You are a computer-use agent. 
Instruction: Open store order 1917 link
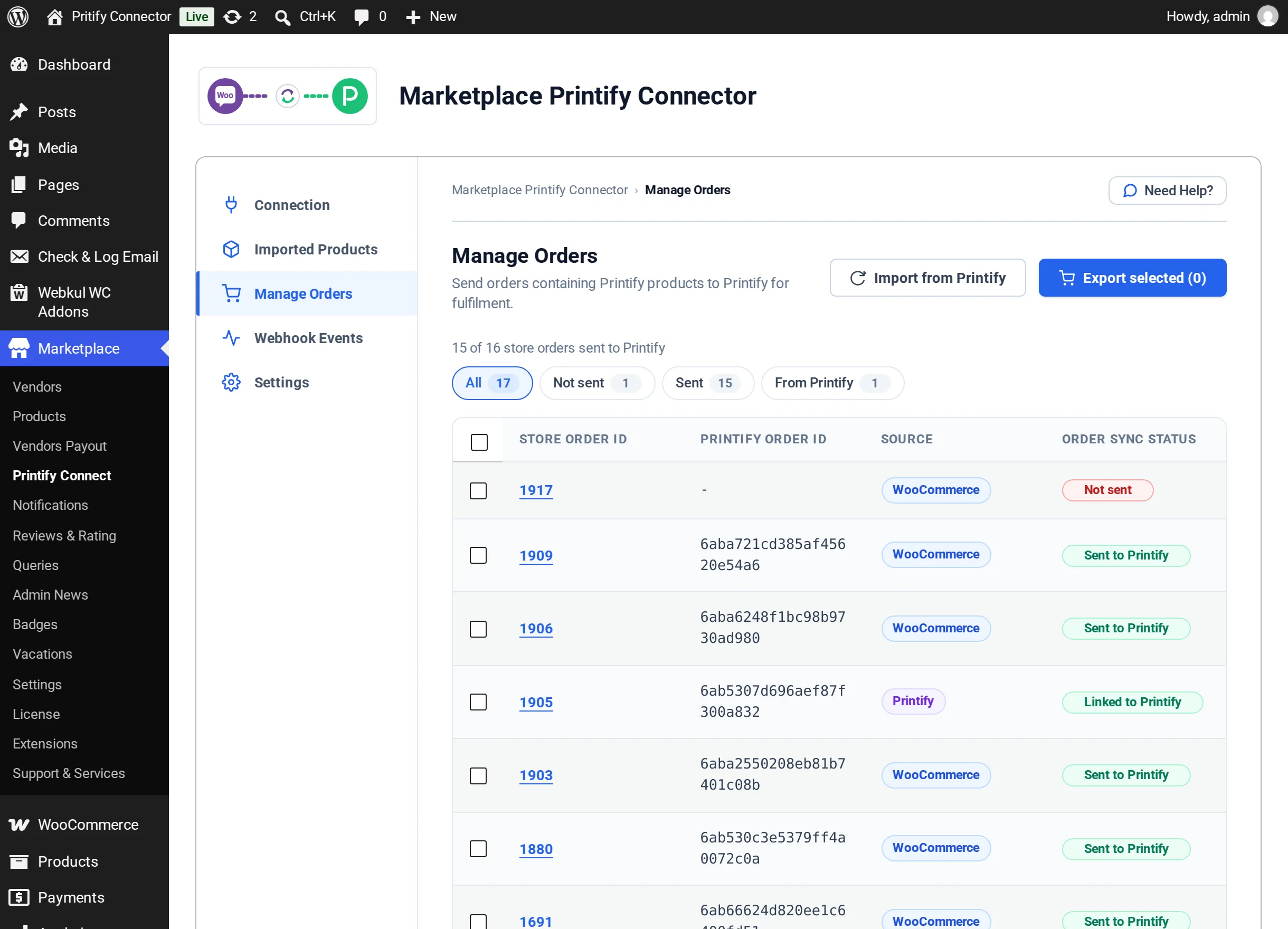(x=536, y=490)
